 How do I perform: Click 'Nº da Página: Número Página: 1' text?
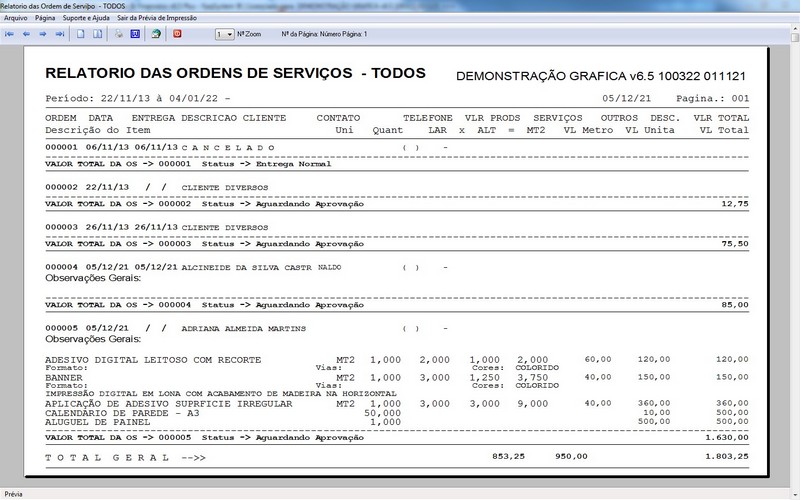324,34
